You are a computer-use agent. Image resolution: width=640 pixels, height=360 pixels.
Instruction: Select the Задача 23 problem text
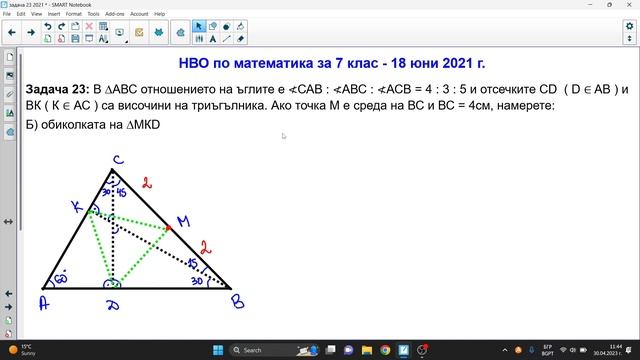[x=327, y=97]
